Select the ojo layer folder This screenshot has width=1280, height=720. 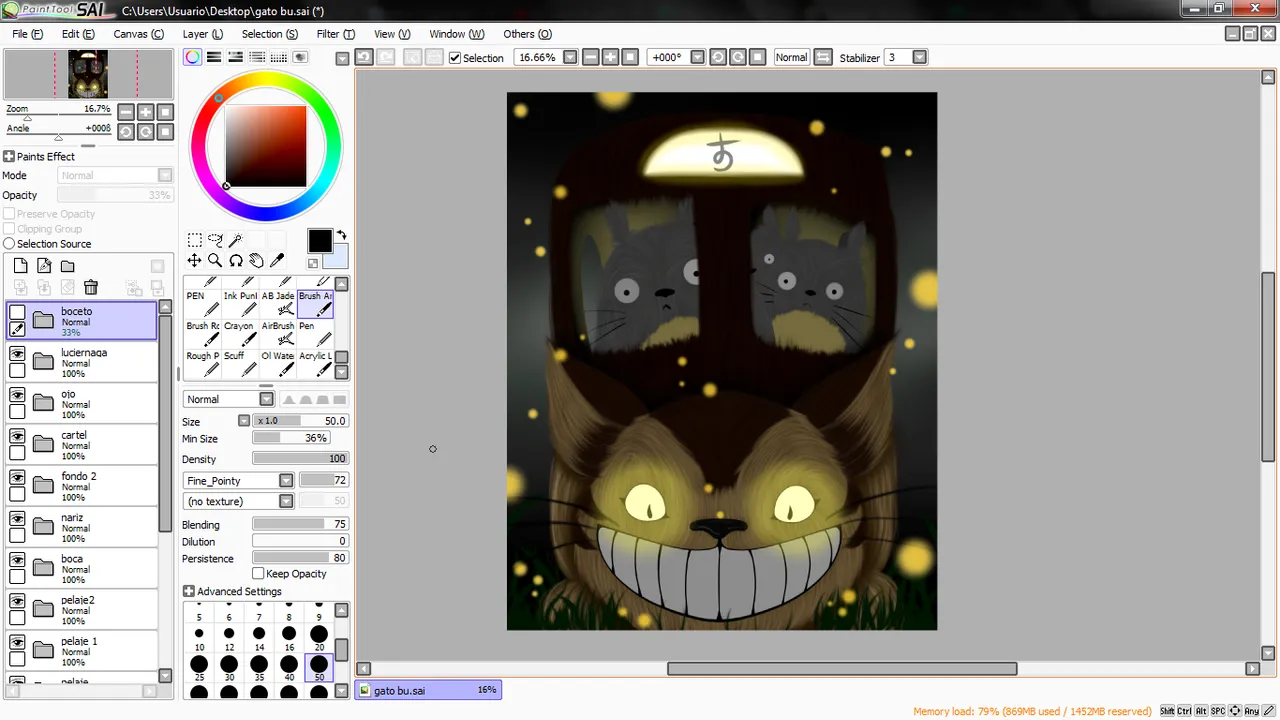[x=82, y=403]
